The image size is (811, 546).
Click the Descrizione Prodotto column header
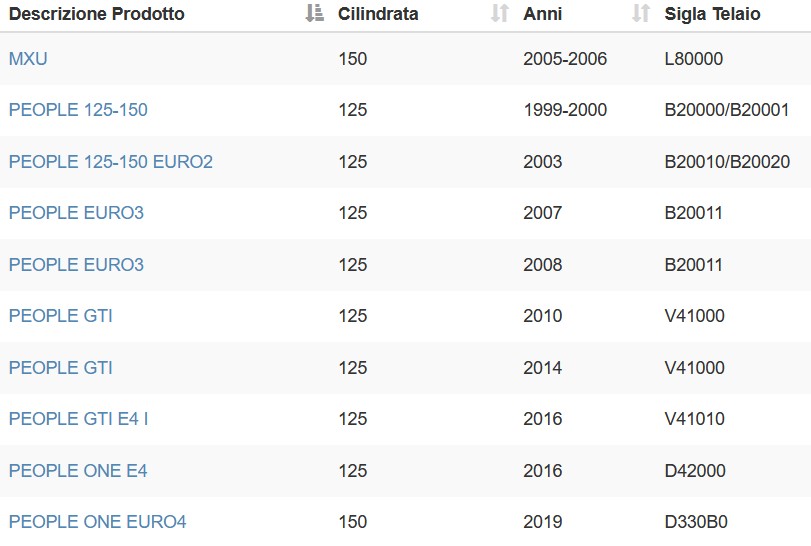97,13
